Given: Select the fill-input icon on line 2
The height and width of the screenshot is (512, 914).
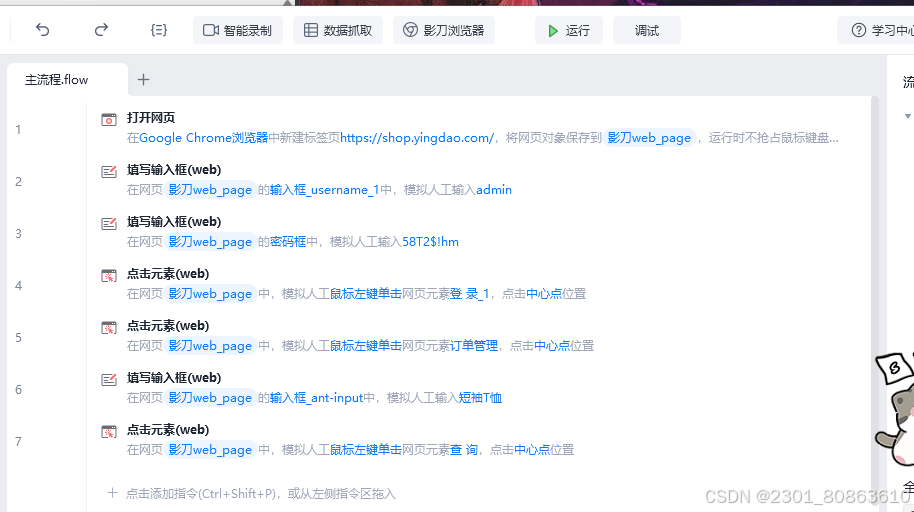Looking at the screenshot, I should pyautogui.click(x=109, y=171).
